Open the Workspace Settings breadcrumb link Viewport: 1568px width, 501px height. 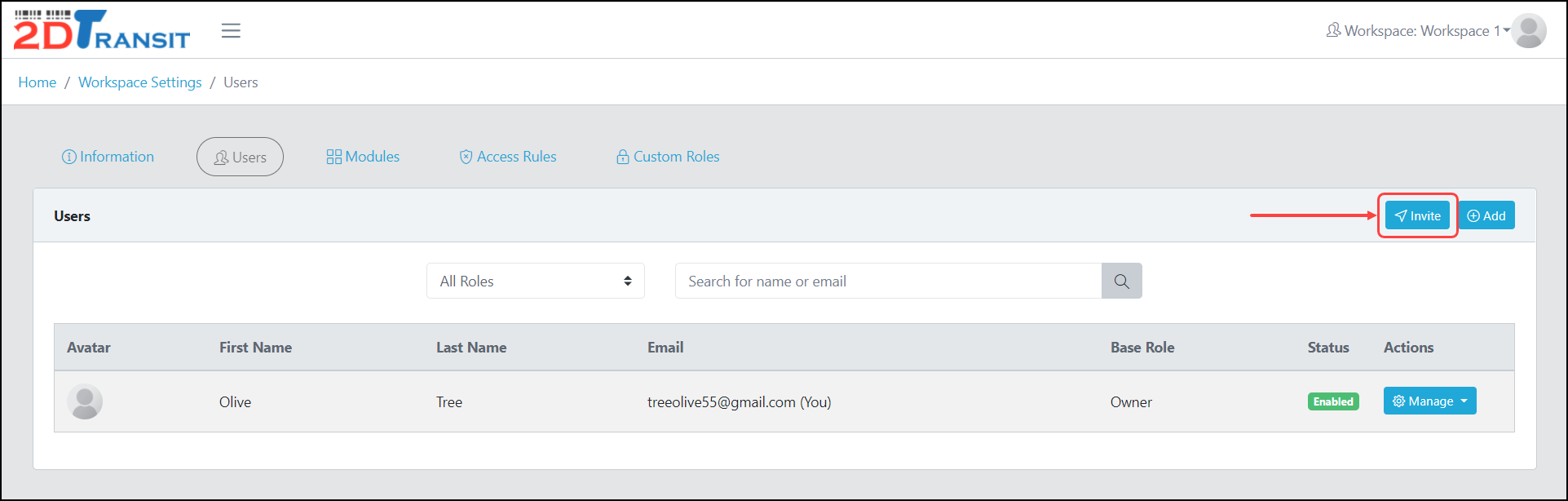tap(140, 82)
